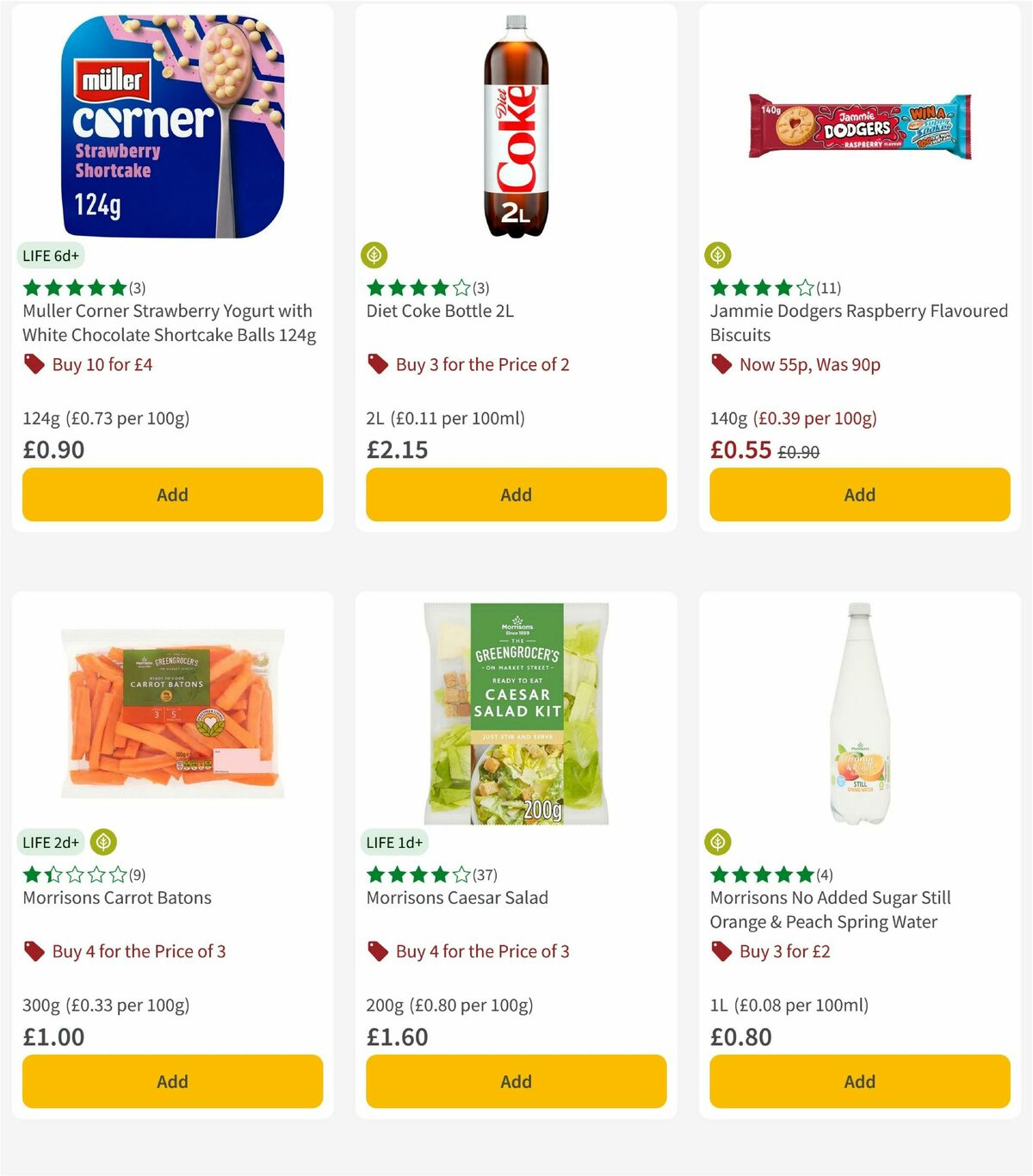Screen dimensions: 1033x1176
Task: Open the Jammie Dodgers Raspberry Flavoured Biscuits product page
Action: (858, 323)
